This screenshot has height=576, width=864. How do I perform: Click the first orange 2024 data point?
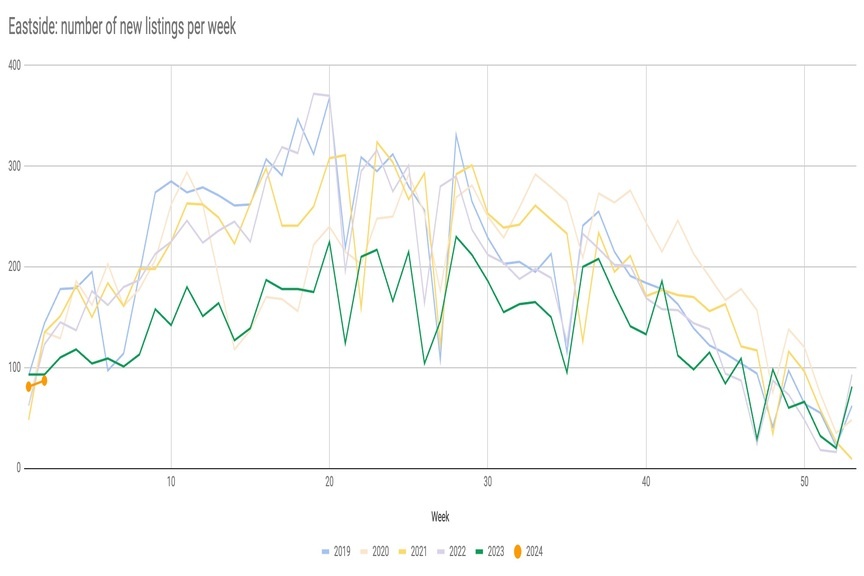pyautogui.click(x=29, y=387)
